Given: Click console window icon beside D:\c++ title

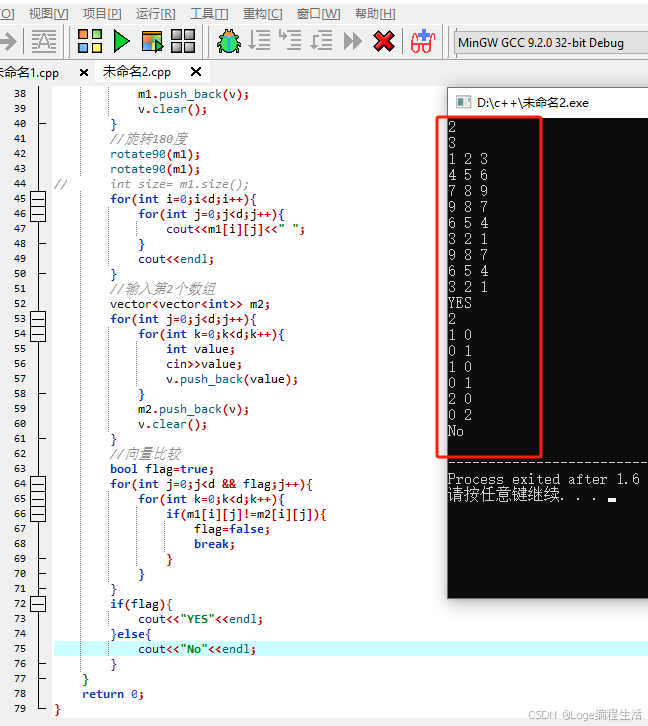Looking at the screenshot, I should coord(463,102).
